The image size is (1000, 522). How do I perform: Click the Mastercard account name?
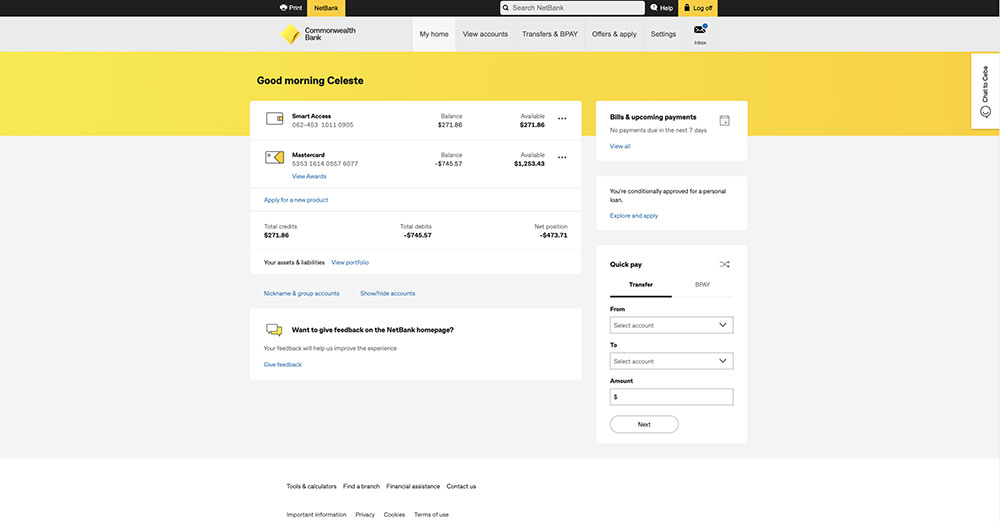pyautogui.click(x=308, y=155)
